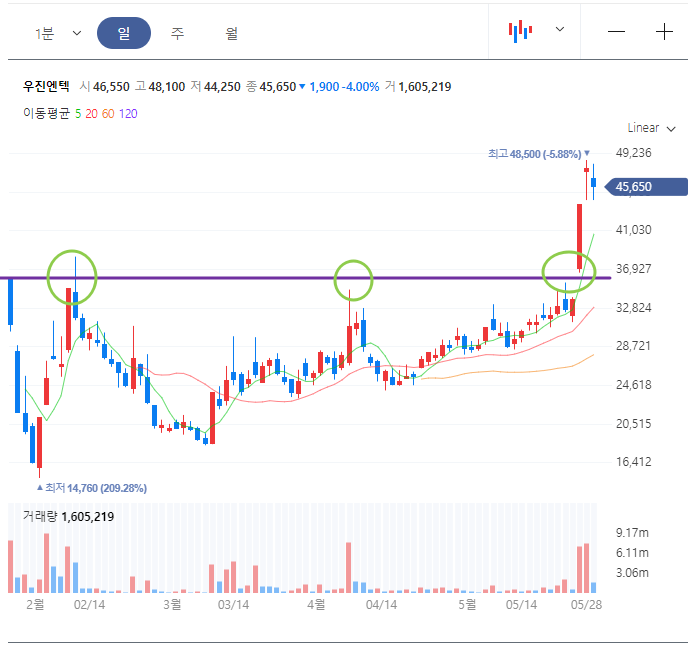Toggle the 60-day moving average

(108, 114)
